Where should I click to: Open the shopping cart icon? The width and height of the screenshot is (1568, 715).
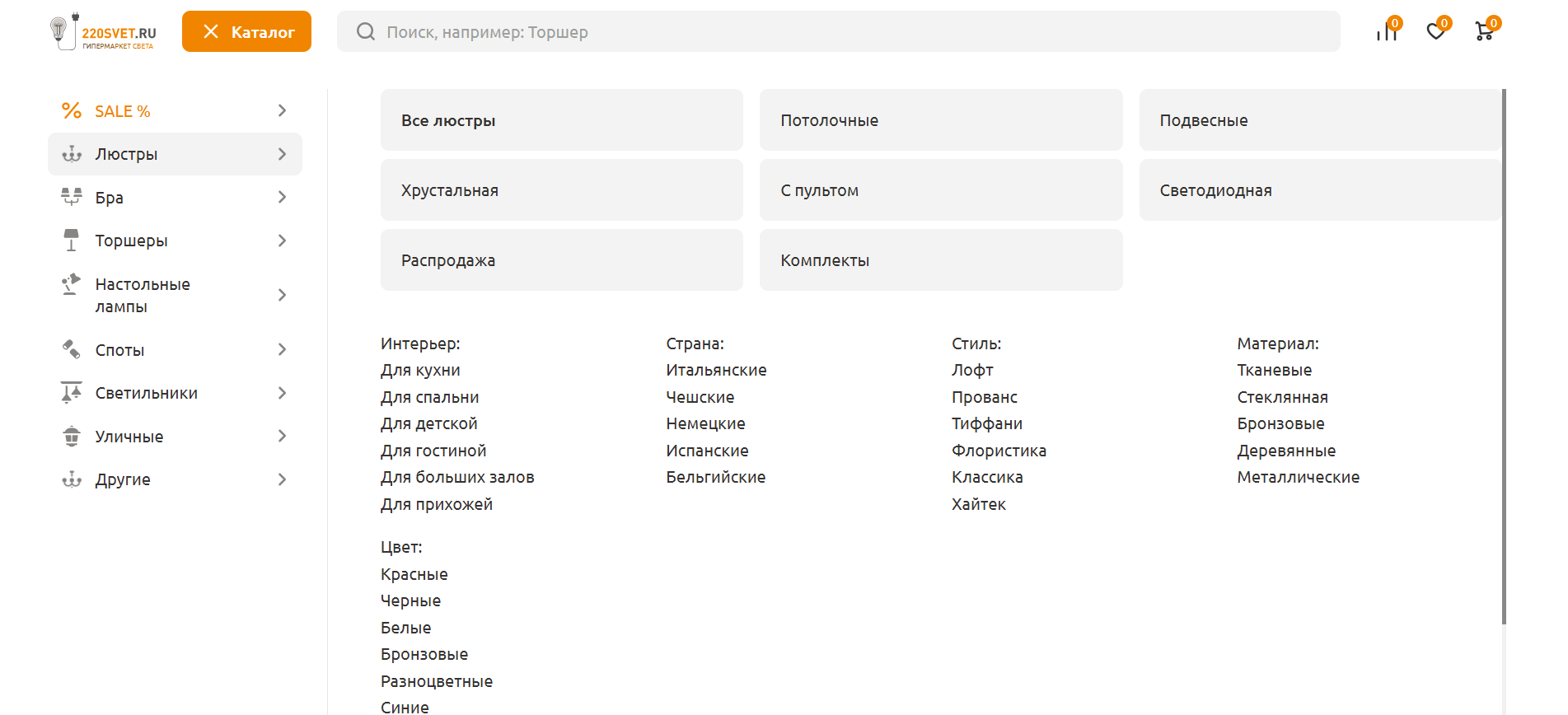click(1485, 31)
